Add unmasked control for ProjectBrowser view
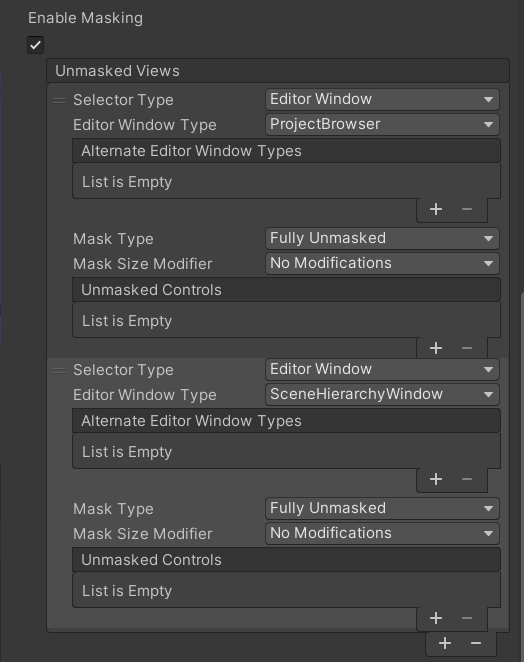The height and width of the screenshot is (662, 524). [436, 348]
